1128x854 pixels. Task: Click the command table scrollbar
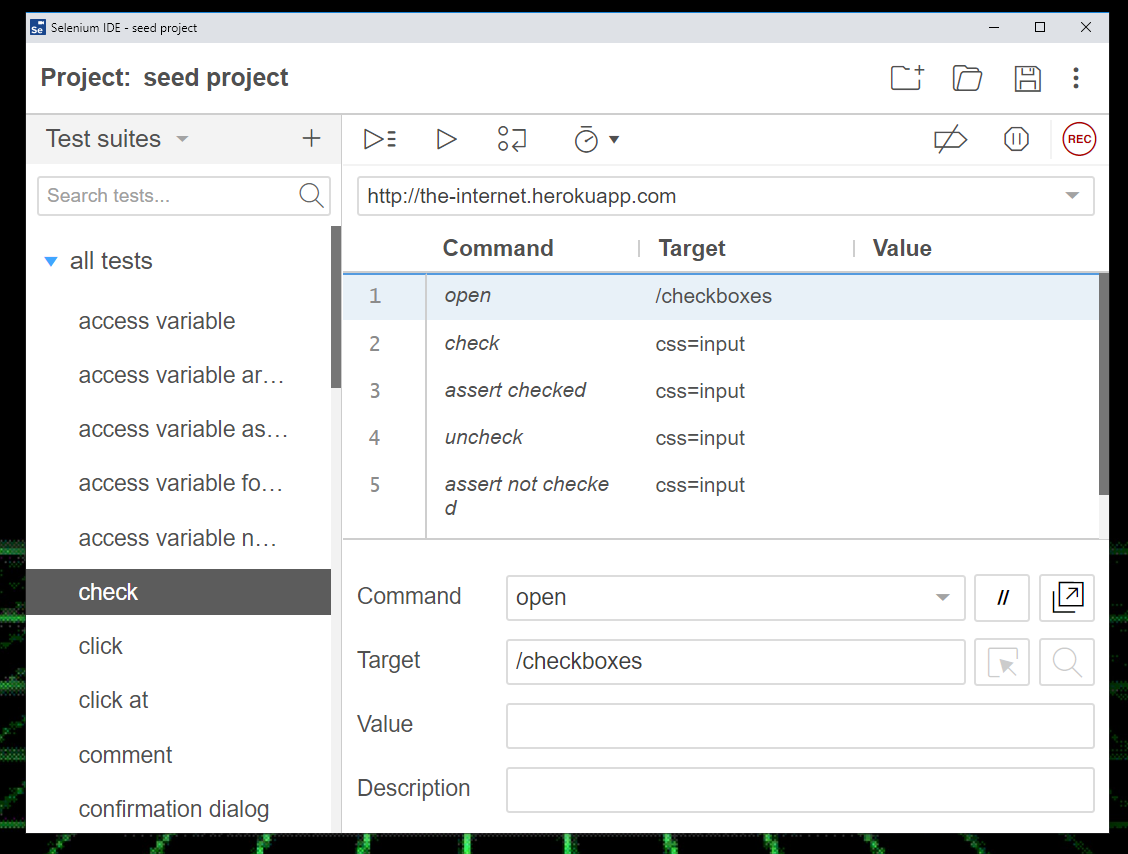coord(1104,384)
